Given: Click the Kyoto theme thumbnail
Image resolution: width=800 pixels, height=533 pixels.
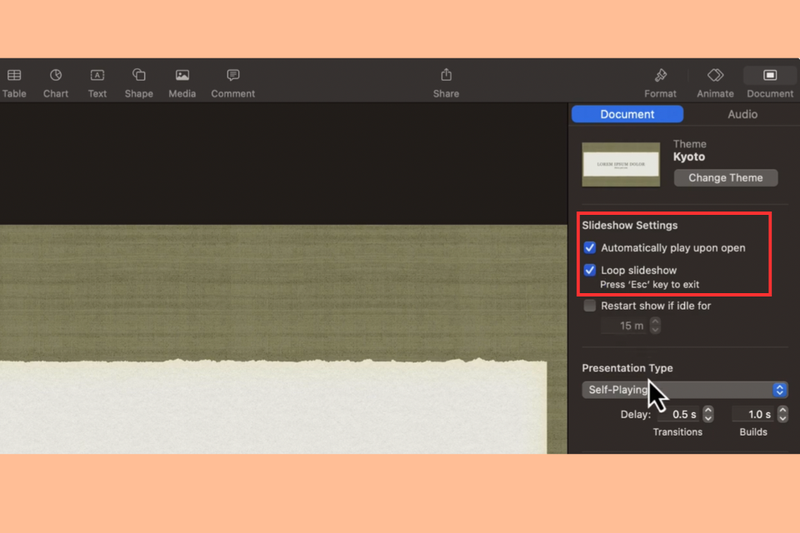Looking at the screenshot, I should 621,164.
